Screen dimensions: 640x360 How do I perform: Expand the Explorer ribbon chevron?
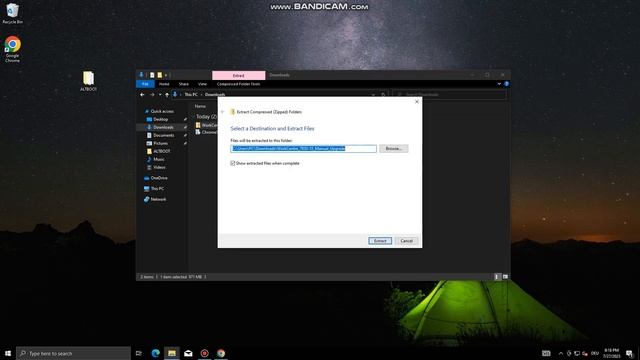(x=499, y=84)
